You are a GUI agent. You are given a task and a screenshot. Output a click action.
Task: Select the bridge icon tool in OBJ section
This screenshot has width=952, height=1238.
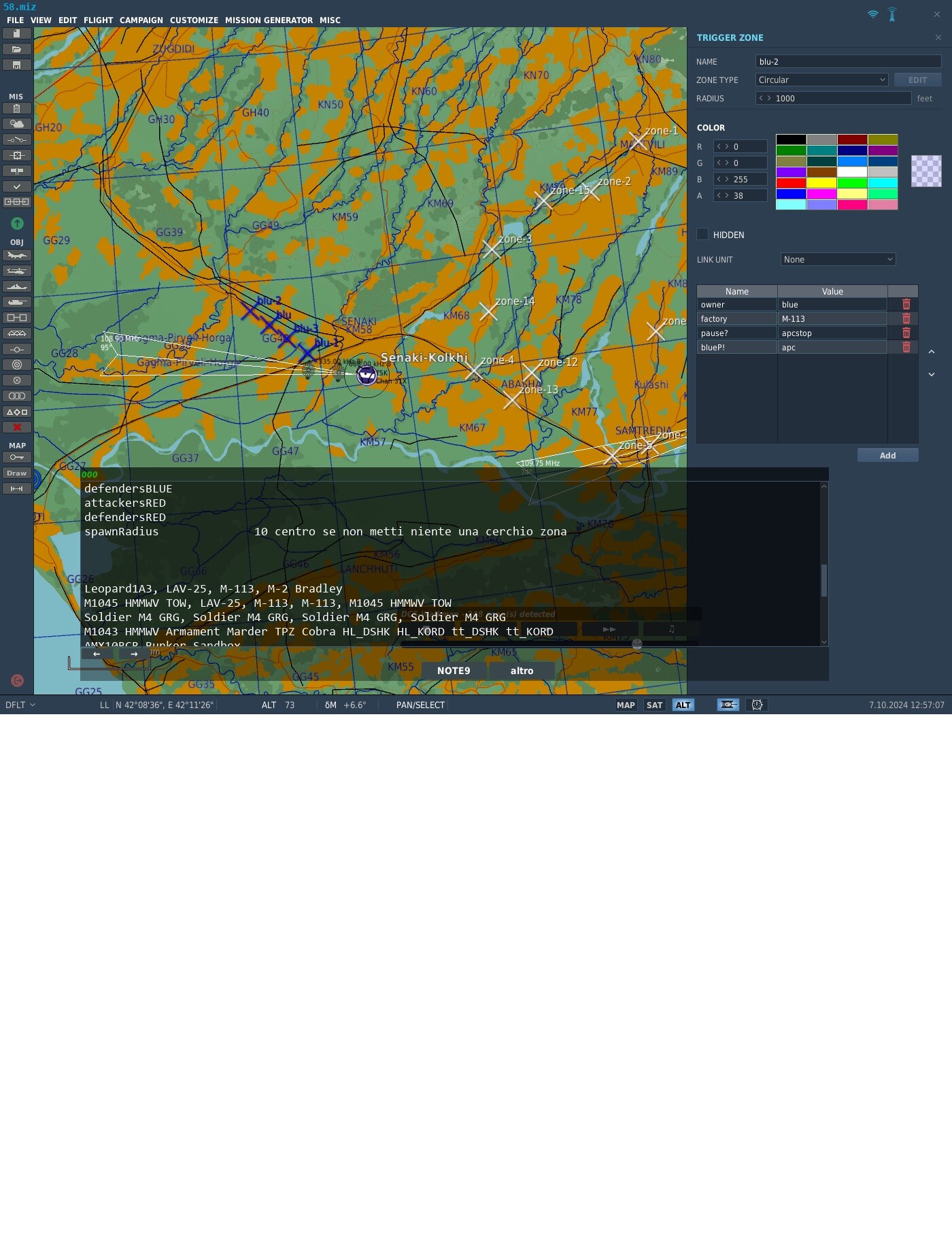tap(17, 333)
